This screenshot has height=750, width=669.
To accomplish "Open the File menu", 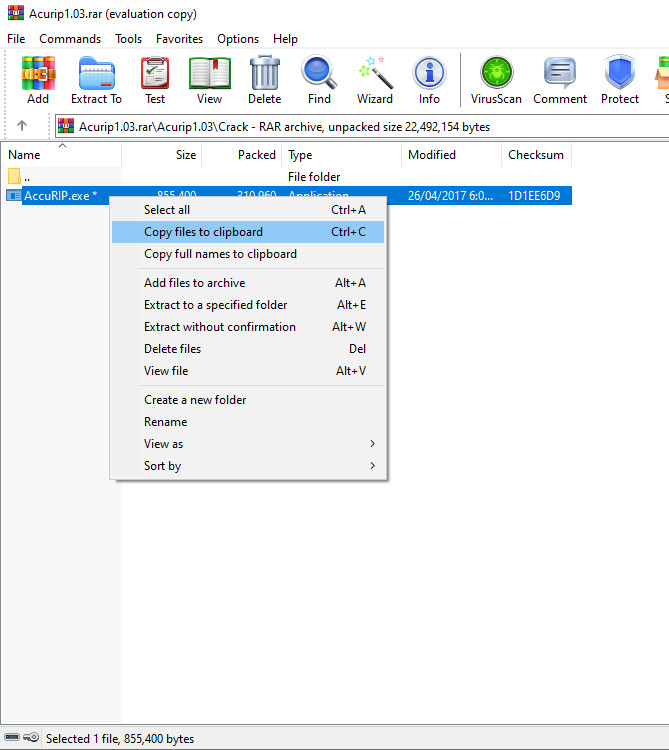I will coord(16,39).
